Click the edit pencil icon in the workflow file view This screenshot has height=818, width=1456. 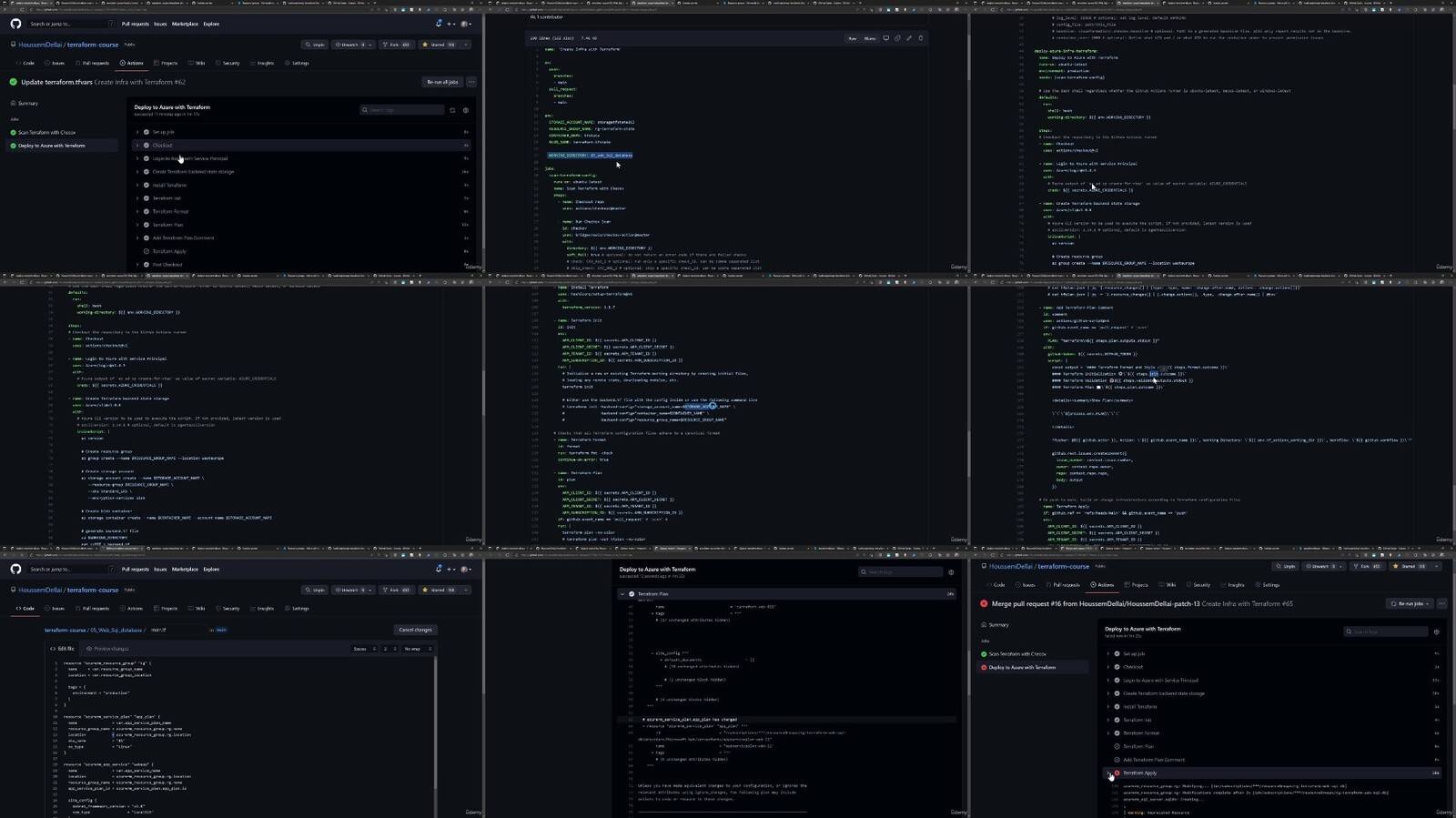pyautogui.click(x=908, y=38)
